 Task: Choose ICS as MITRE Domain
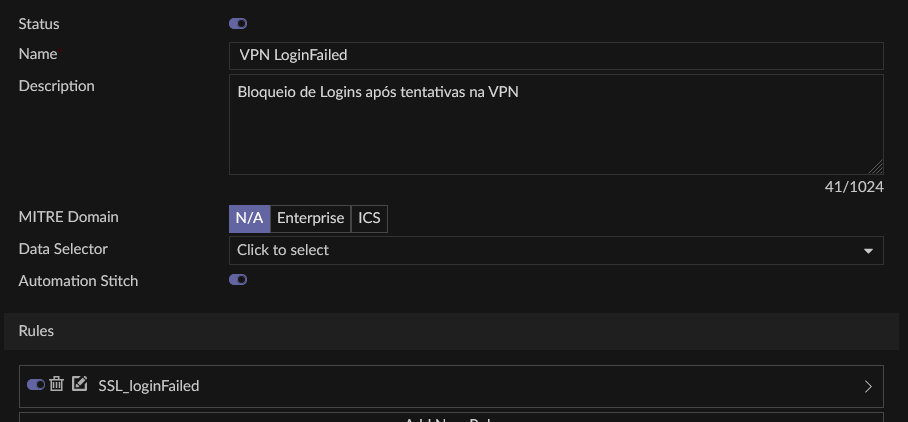(x=369, y=218)
